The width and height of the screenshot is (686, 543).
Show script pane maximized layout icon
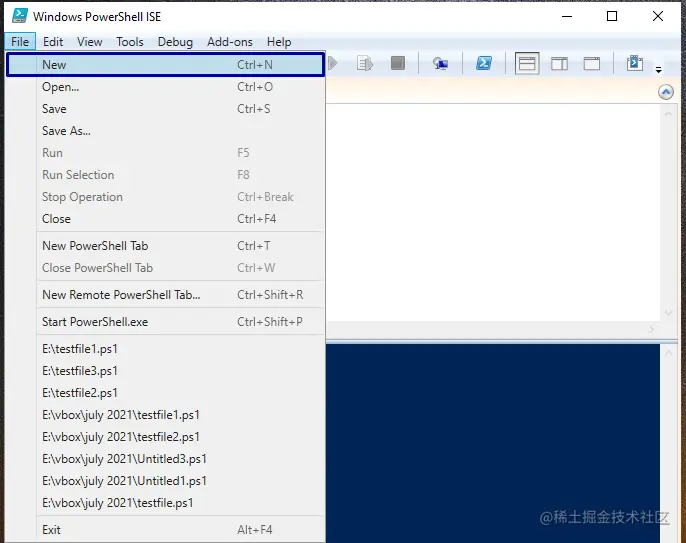(592, 64)
